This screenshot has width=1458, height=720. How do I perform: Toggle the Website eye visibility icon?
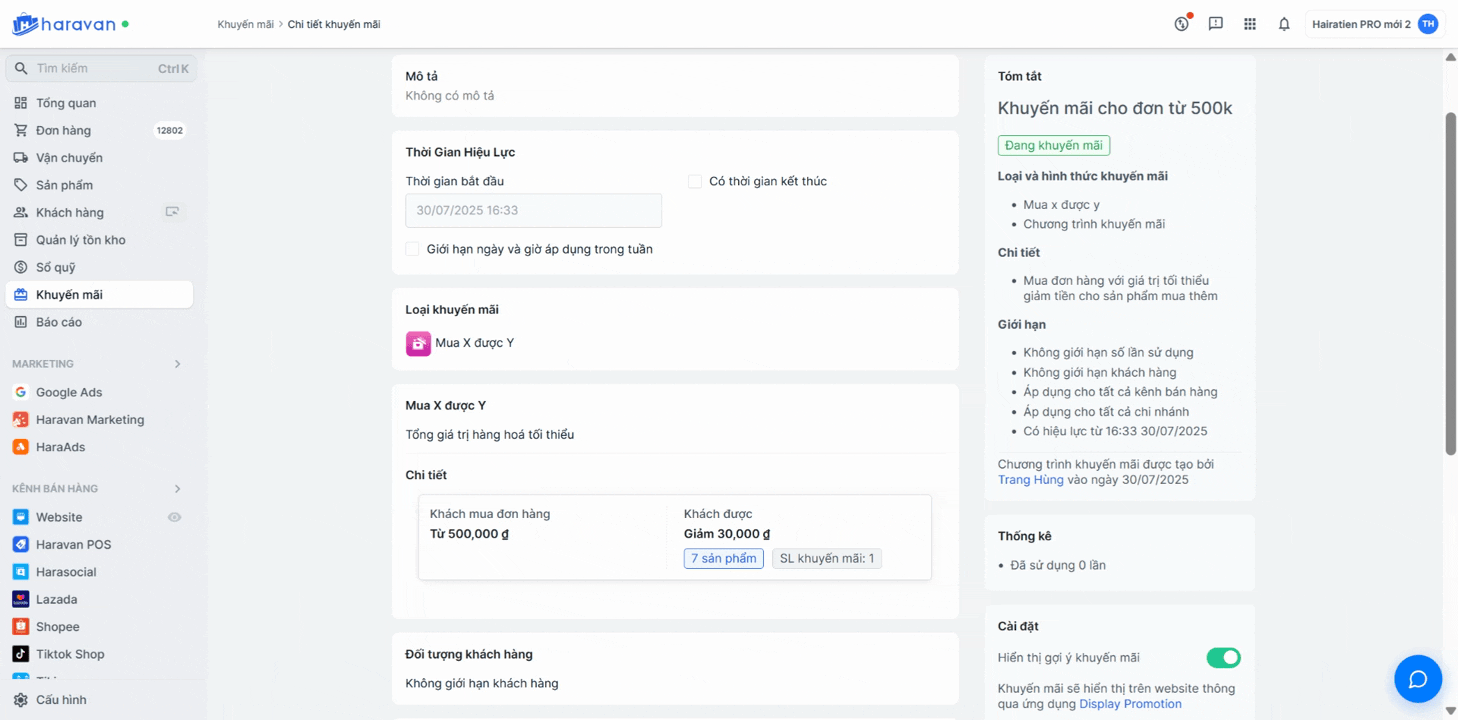coord(175,517)
